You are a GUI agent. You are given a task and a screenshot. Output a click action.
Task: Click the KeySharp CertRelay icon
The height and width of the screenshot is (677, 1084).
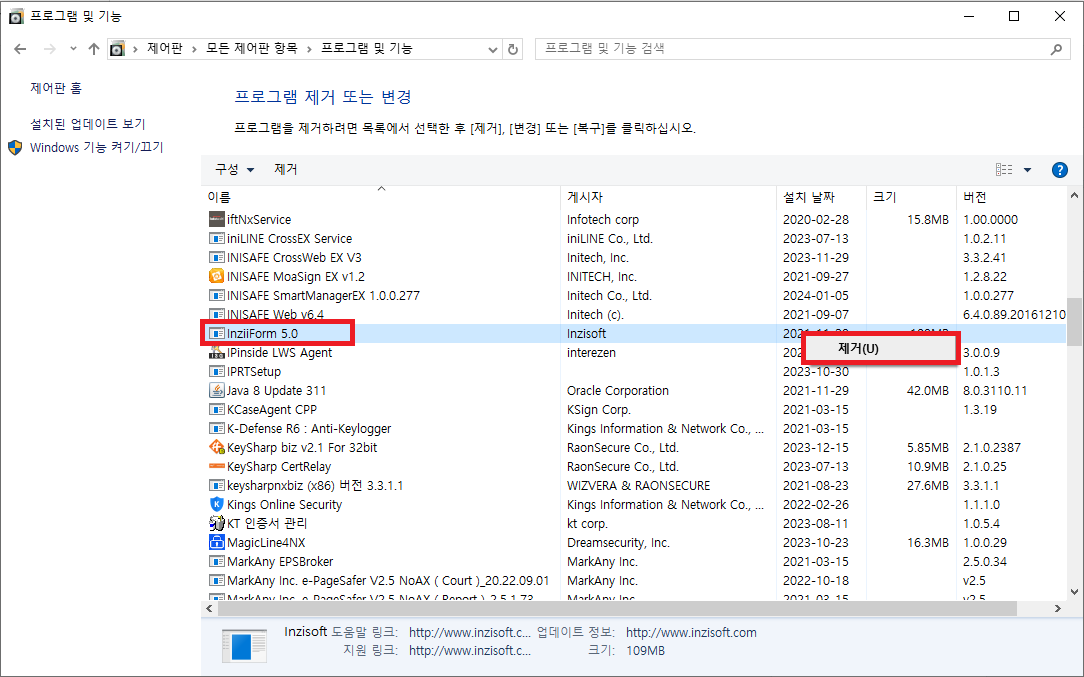[x=216, y=467]
